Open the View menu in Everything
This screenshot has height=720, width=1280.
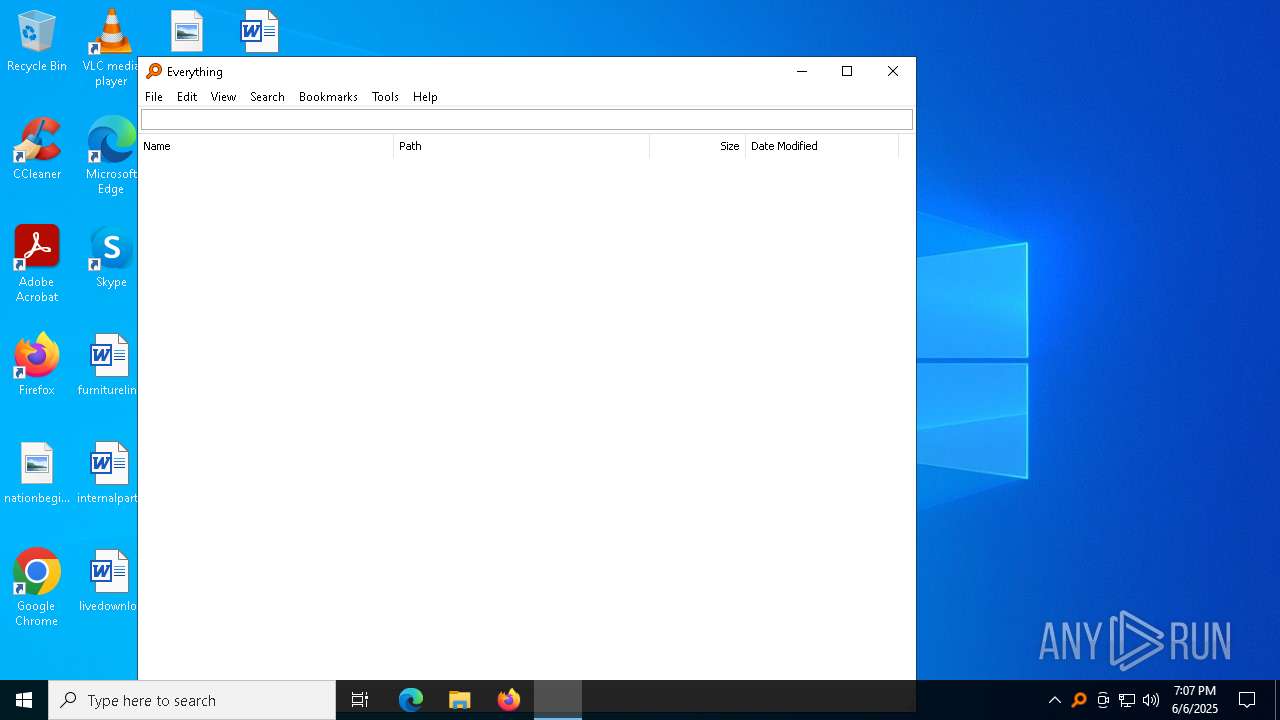pos(223,97)
